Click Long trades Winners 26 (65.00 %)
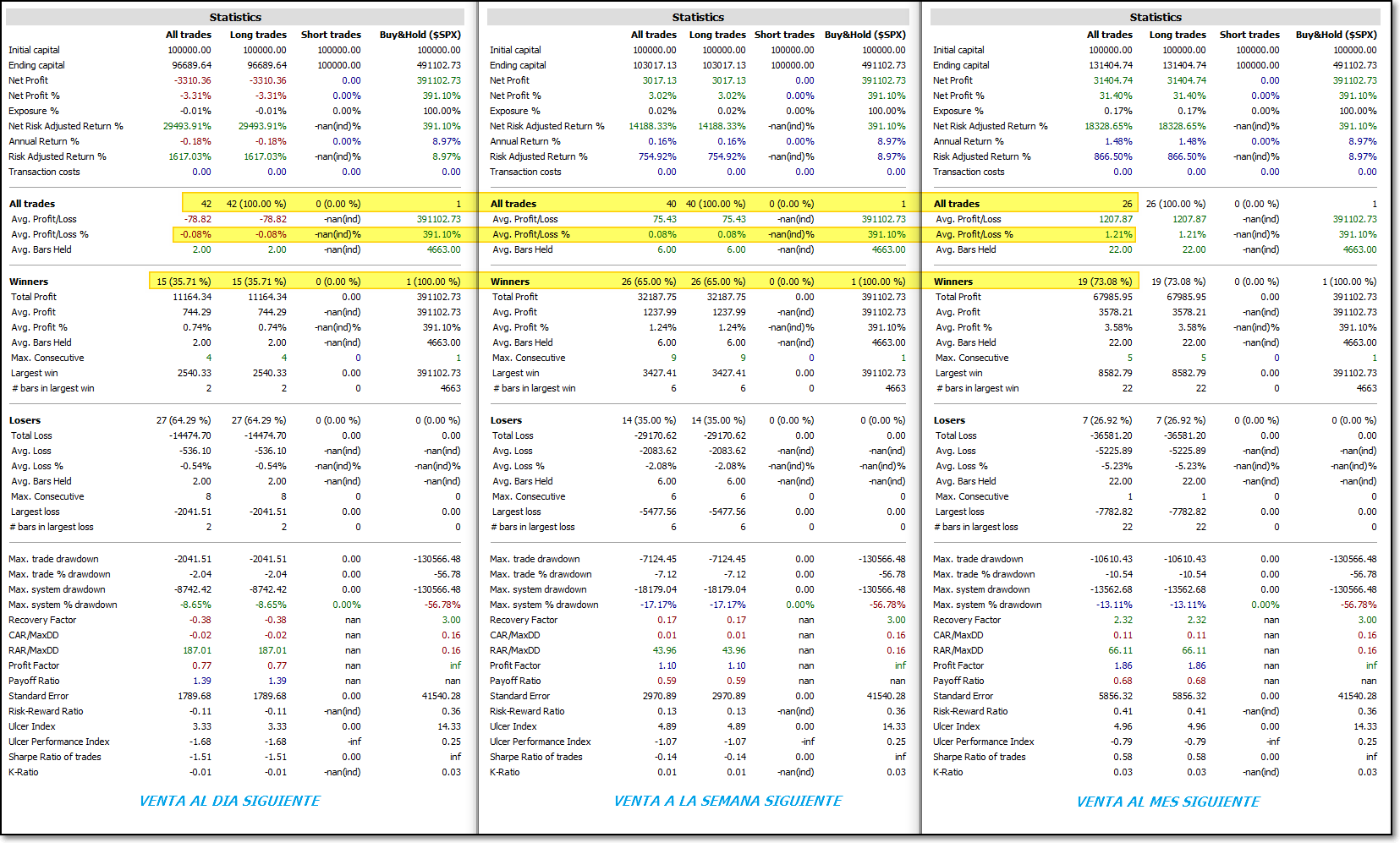Image resolution: width=1400 pixels, height=843 pixels. coord(718,282)
